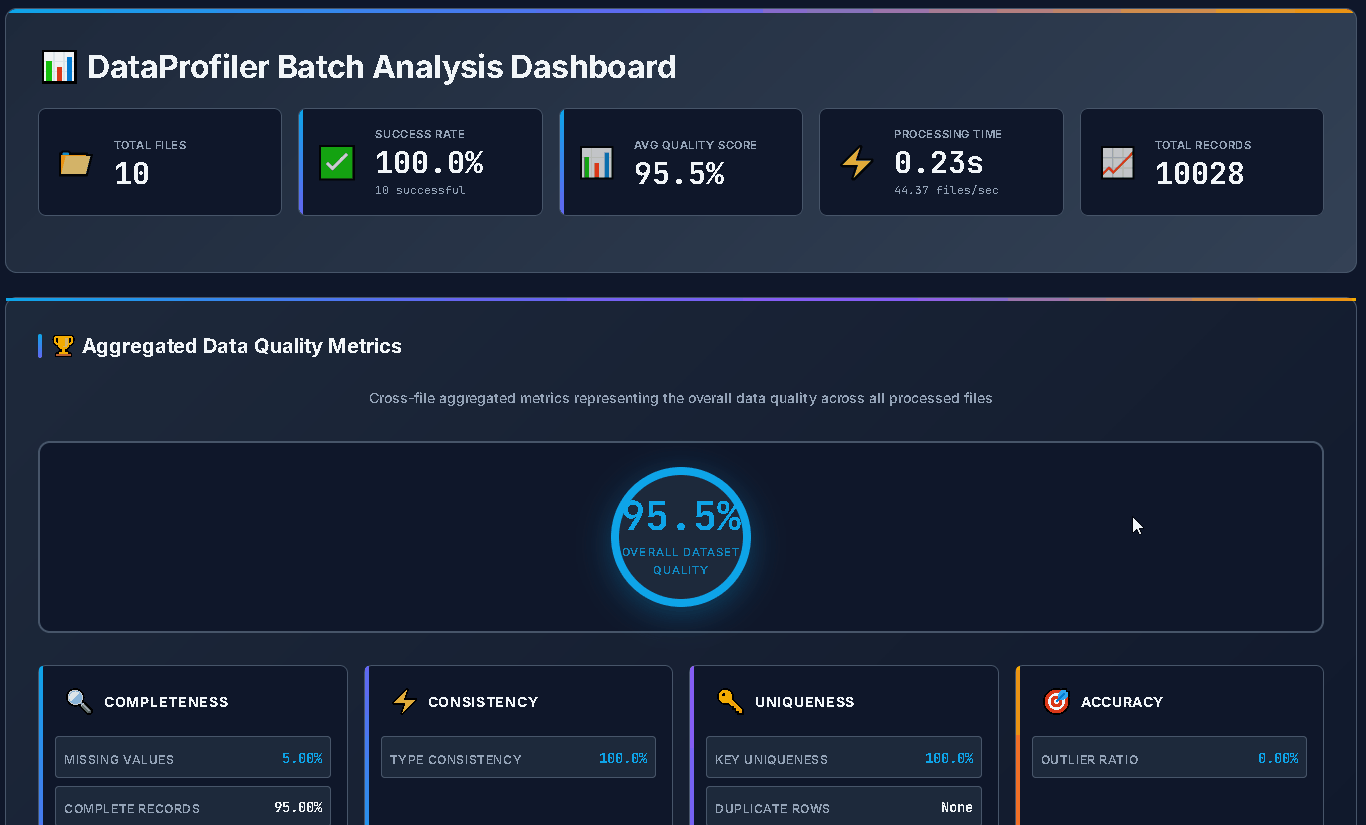Select the magnifying glass icon on Completeness panel

(79, 701)
